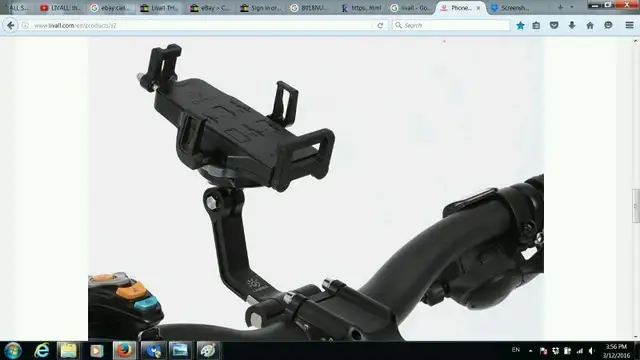Bookmark this page with the star icon
Viewport: 640px width, 360px height.
coord(520,25)
